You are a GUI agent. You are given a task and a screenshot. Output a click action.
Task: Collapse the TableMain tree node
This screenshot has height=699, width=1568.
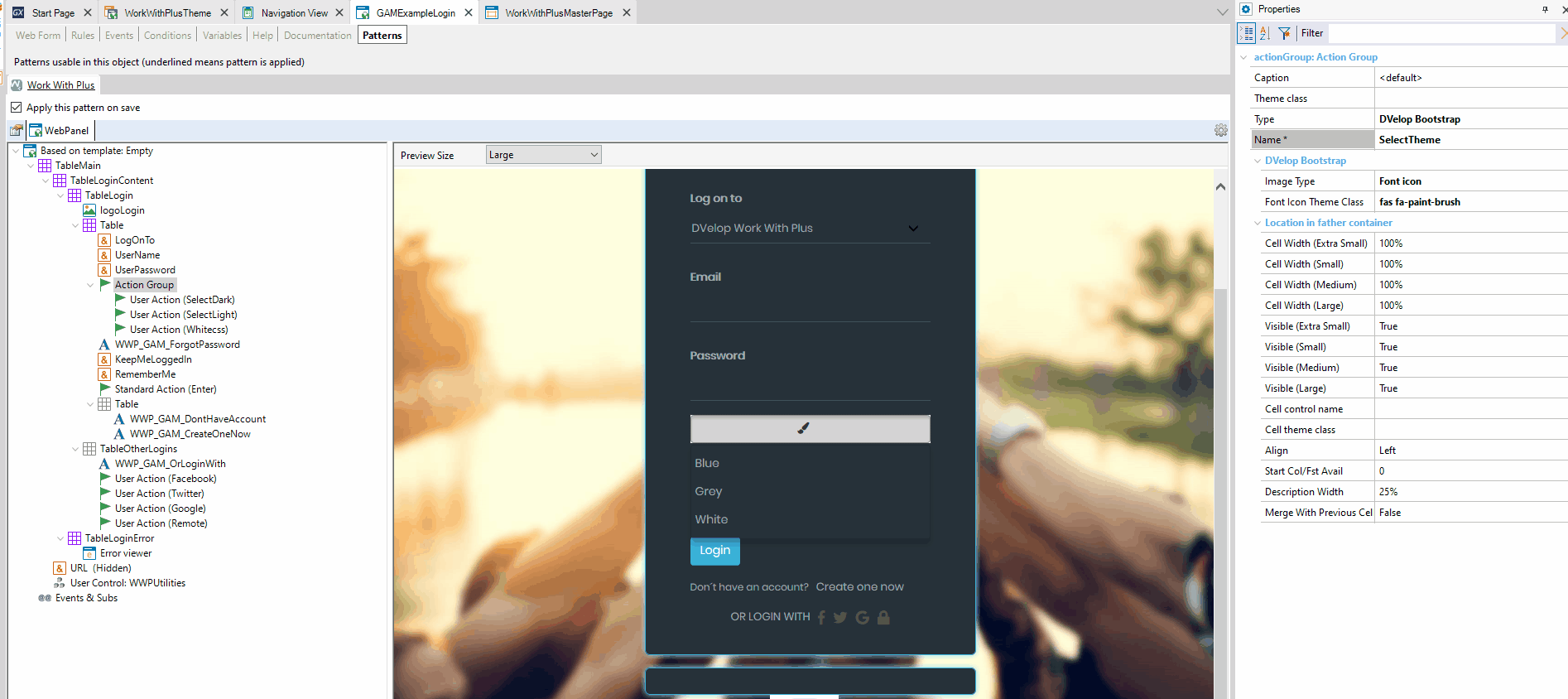click(x=31, y=166)
